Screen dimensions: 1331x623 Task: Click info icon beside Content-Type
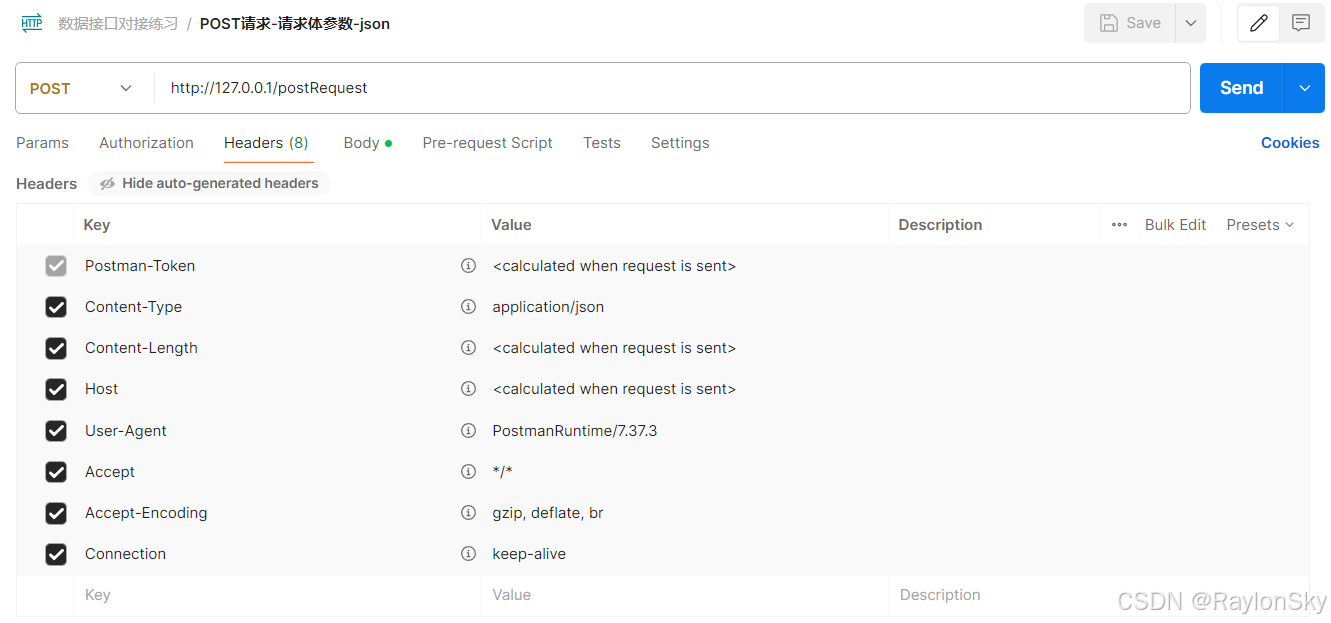click(468, 307)
